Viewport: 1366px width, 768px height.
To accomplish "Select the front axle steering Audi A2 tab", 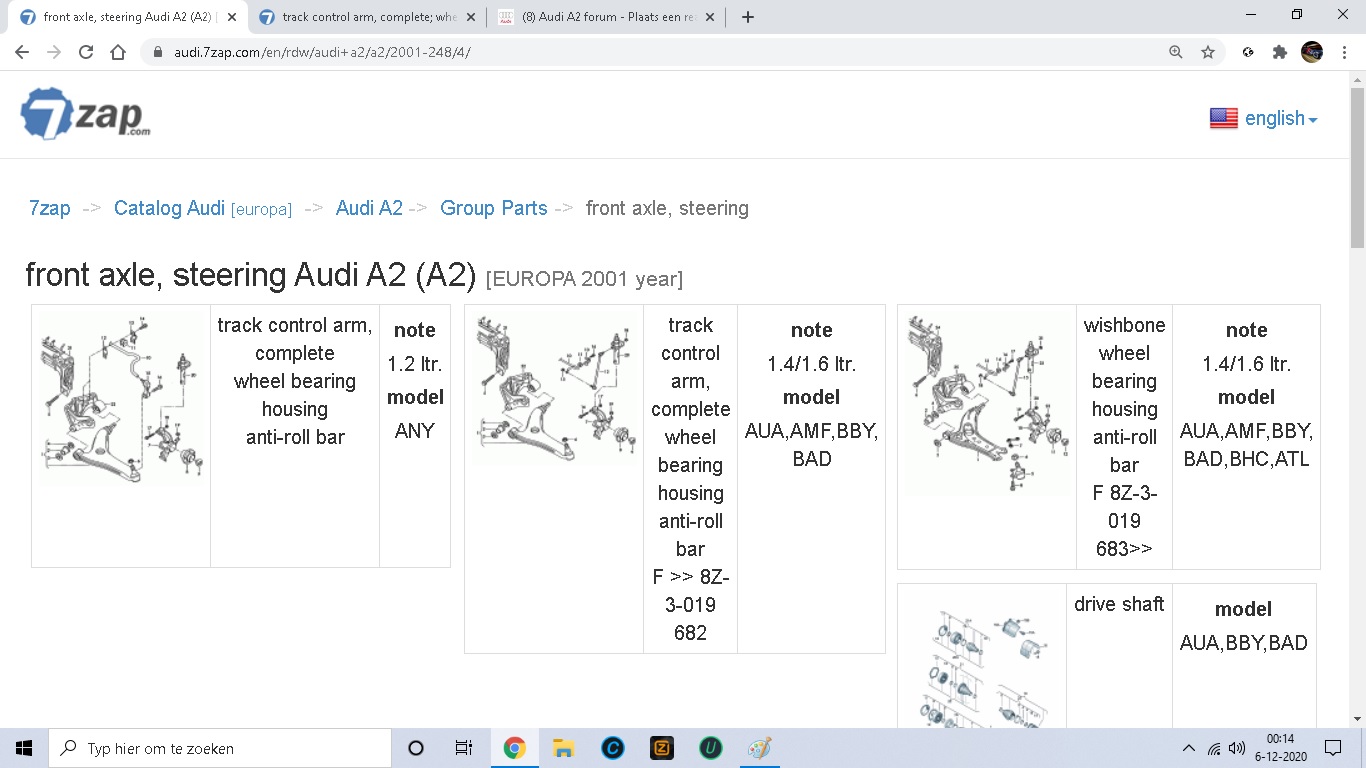I will (129, 17).
